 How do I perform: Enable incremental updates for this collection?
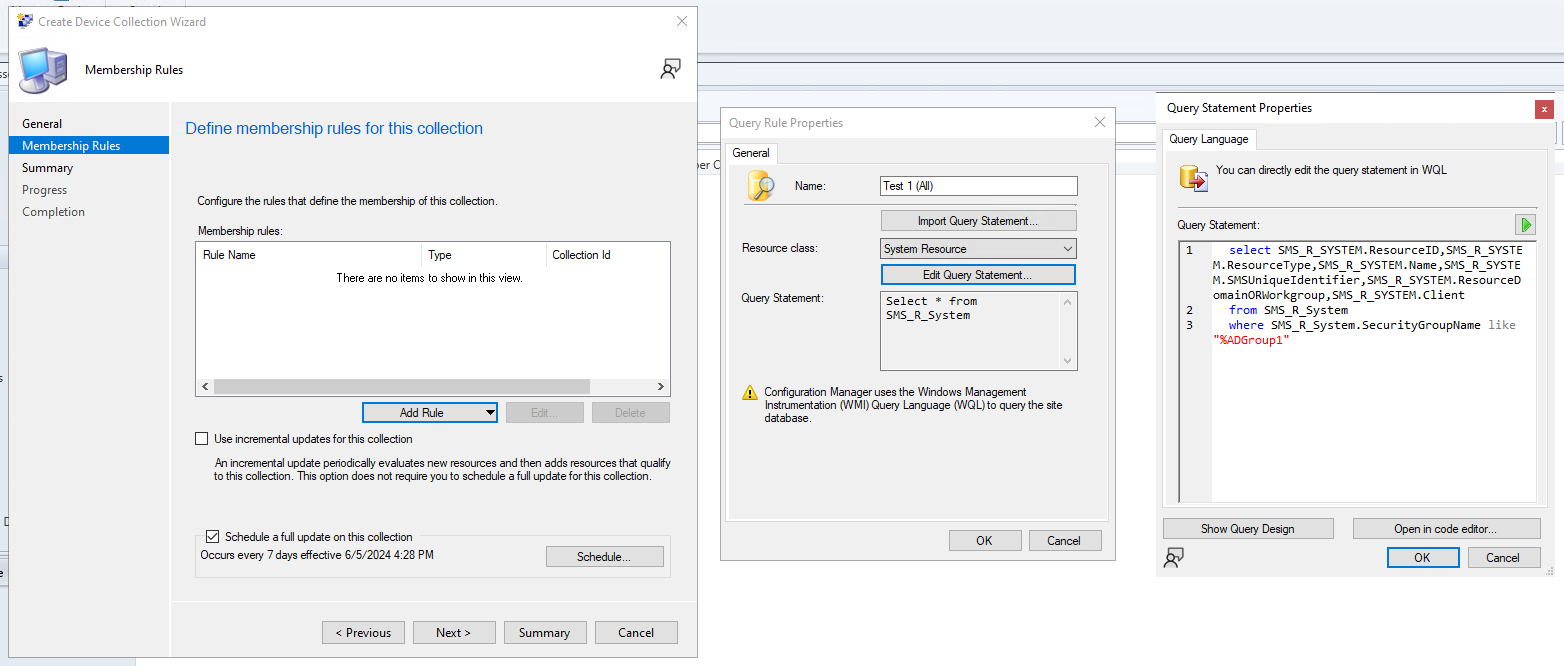click(x=202, y=439)
